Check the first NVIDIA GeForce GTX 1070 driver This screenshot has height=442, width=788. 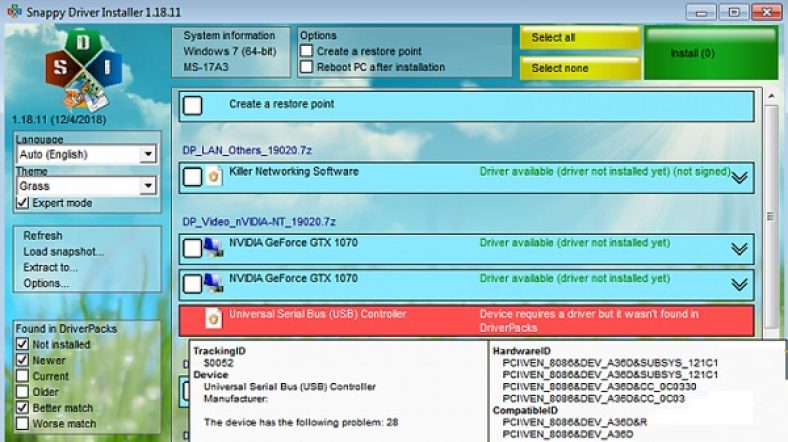pyautogui.click(x=192, y=248)
